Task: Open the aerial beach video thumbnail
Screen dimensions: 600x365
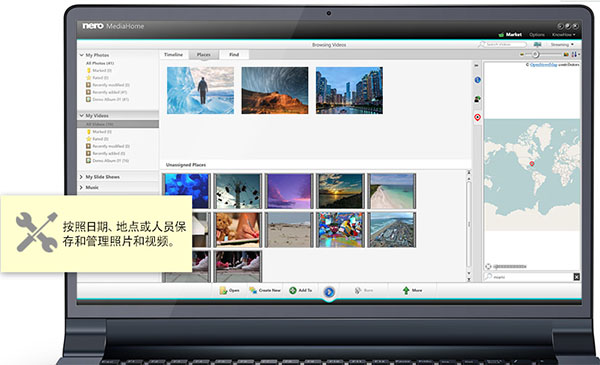Action: click(391, 191)
